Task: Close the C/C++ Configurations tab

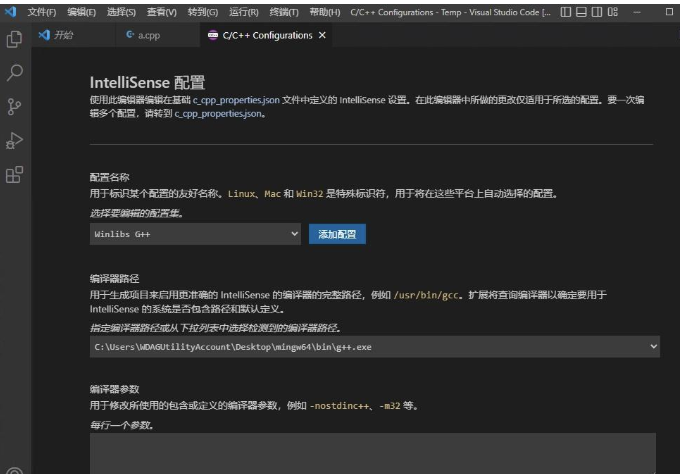Action: click(322, 35)
